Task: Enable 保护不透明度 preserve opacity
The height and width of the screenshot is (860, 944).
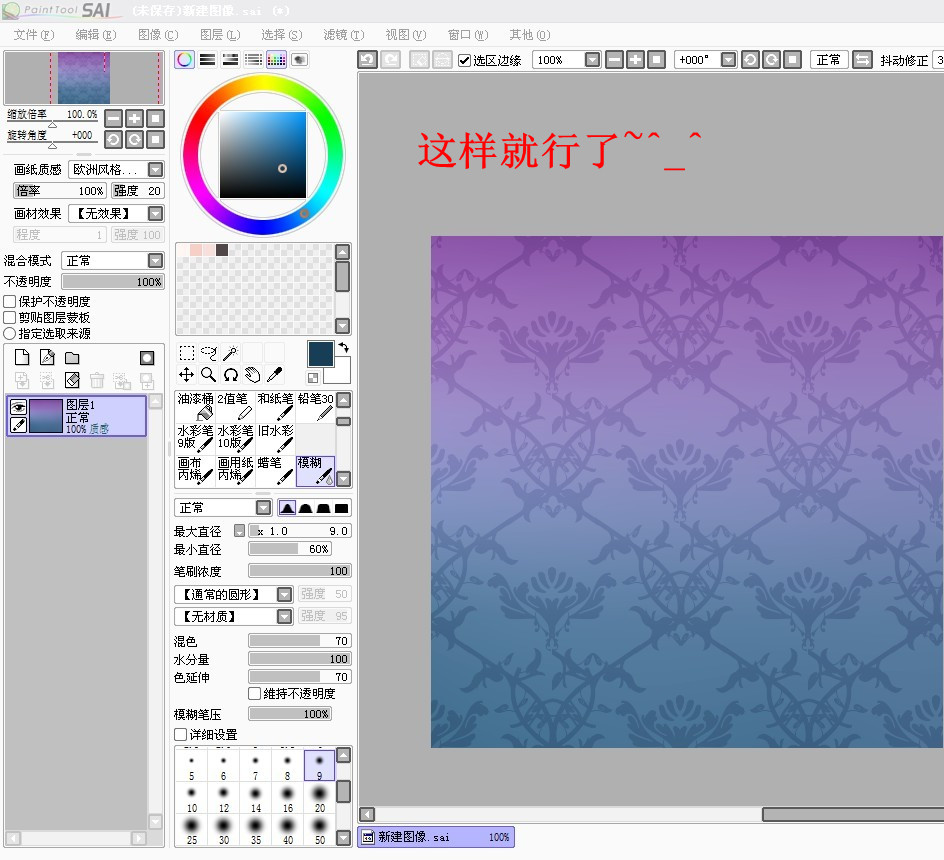Action: pyautogui.click(x=10, y=301)
